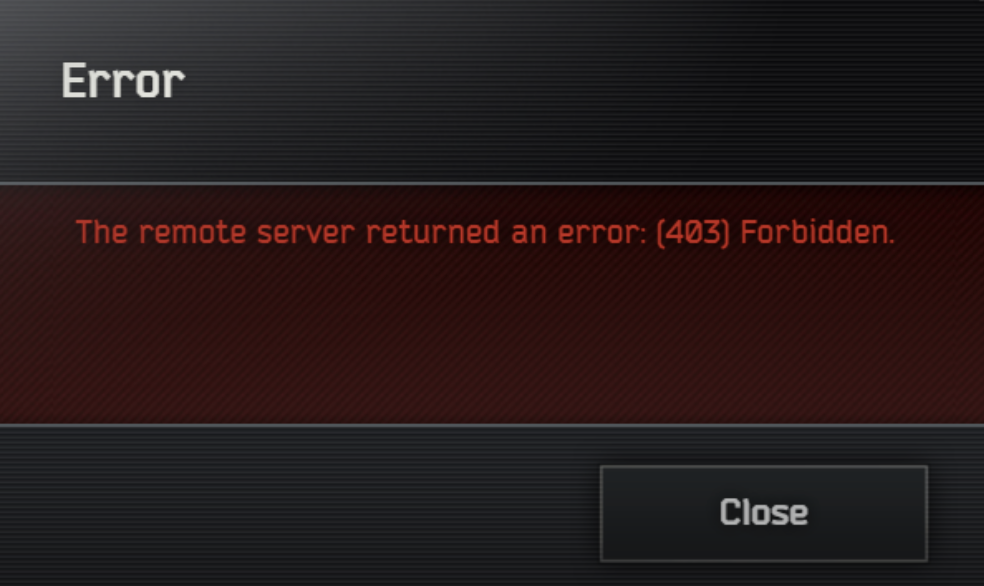Screen dimensions: 984x586
Task: Click the Close button's text label
Action: 764,513
